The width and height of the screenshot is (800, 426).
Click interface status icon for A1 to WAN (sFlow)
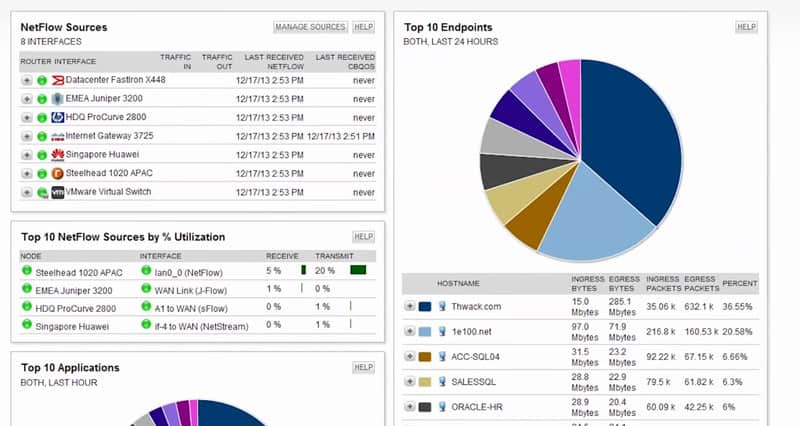point(146,306)
